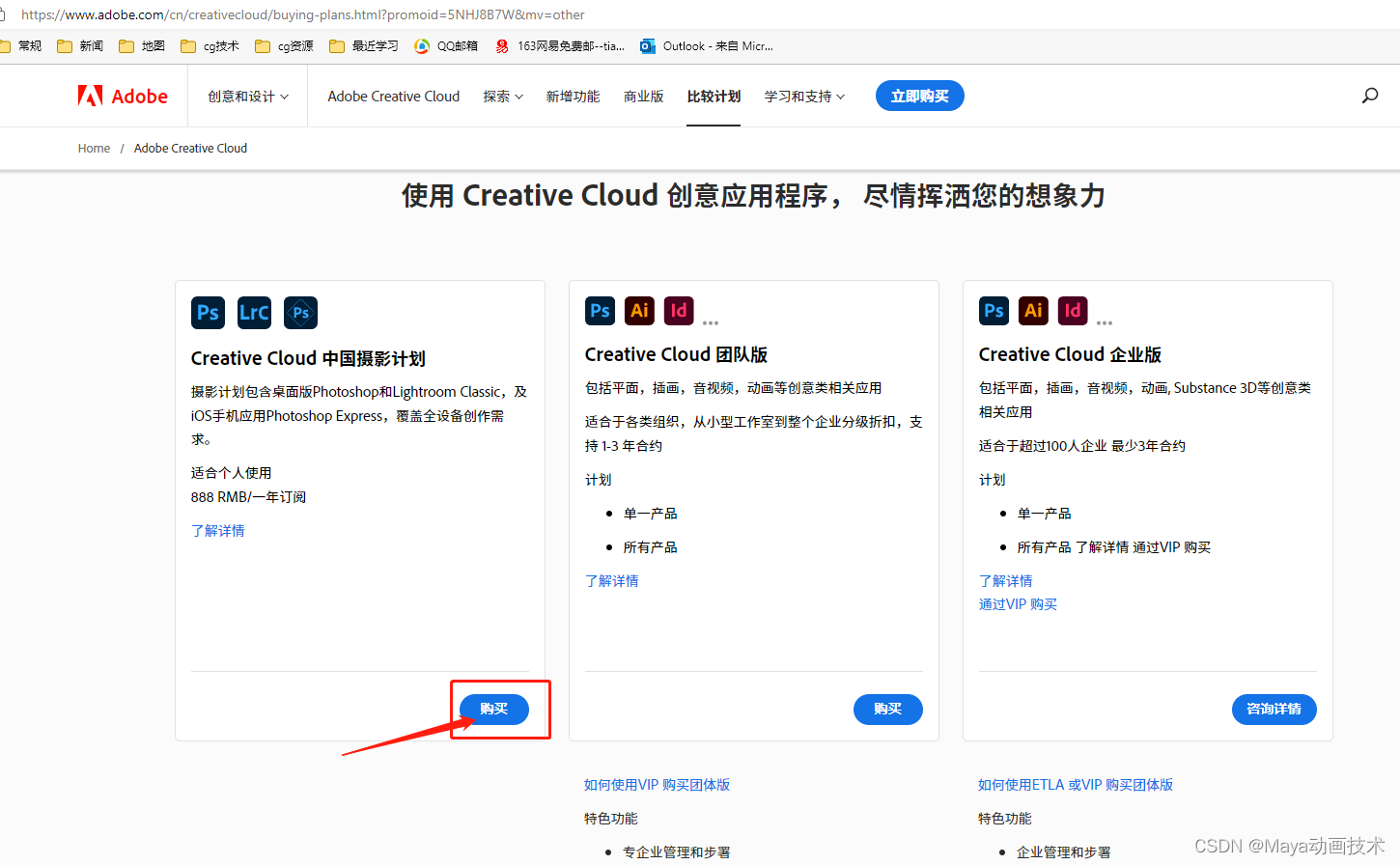Click the Home breadcrumb link
The width and height of the screenshot is (1400, 865).
94,149
